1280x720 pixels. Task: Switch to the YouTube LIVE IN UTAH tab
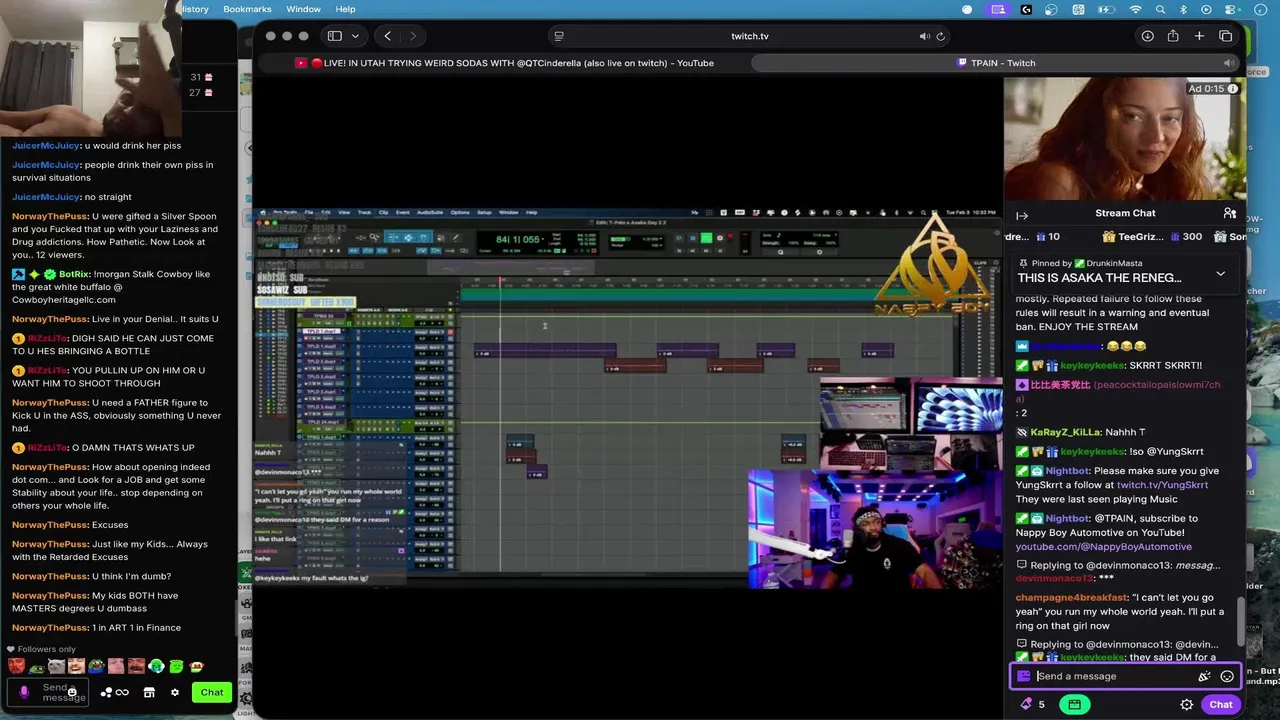point(503,63)
